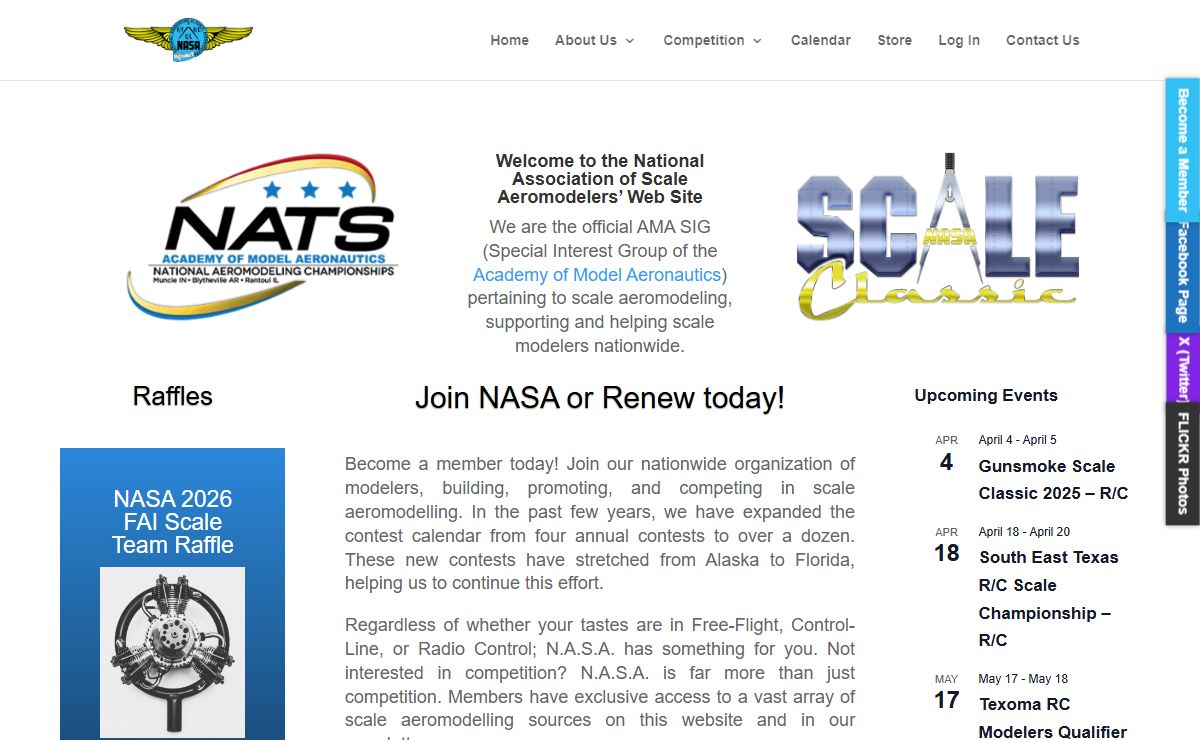
Task: Click the Log In link
Action: point(959,40)
